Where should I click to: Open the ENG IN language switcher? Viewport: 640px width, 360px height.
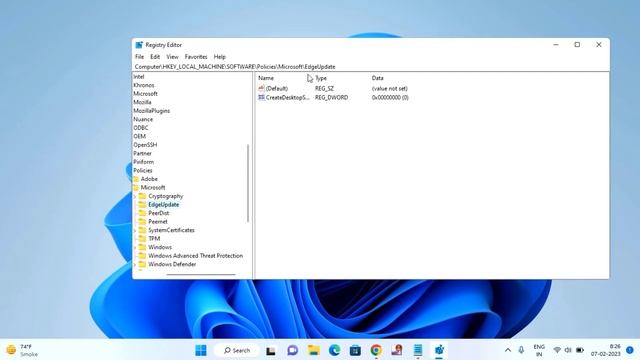539,350
